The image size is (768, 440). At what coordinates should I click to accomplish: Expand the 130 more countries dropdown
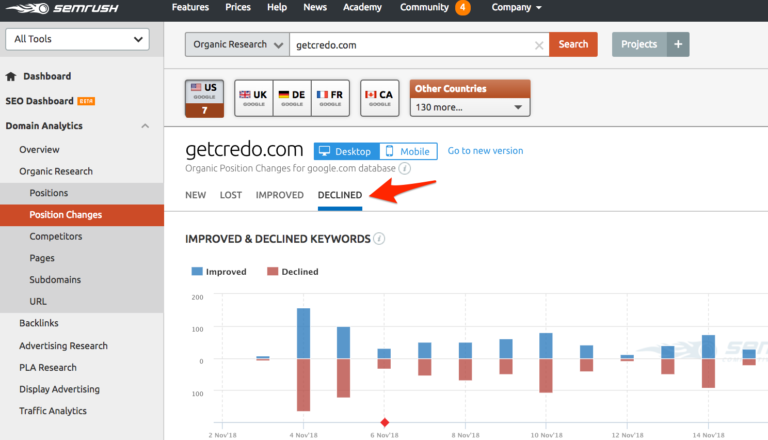[470, 107]
